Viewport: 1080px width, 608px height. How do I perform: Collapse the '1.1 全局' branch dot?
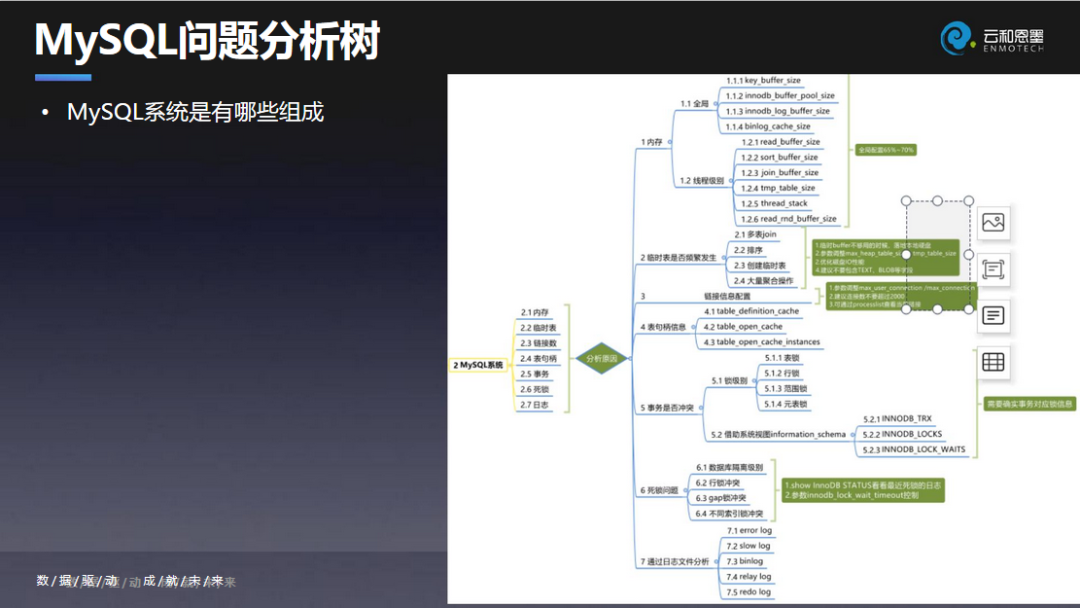(716, 104)
